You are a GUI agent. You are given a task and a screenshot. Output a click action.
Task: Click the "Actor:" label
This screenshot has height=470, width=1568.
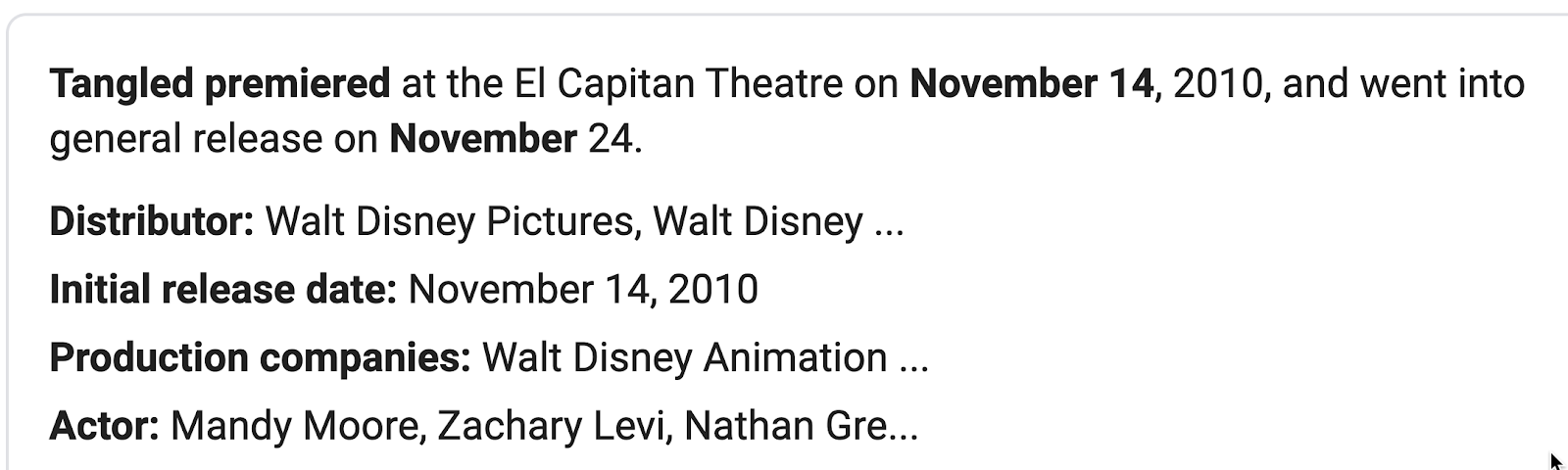[104, 427]
